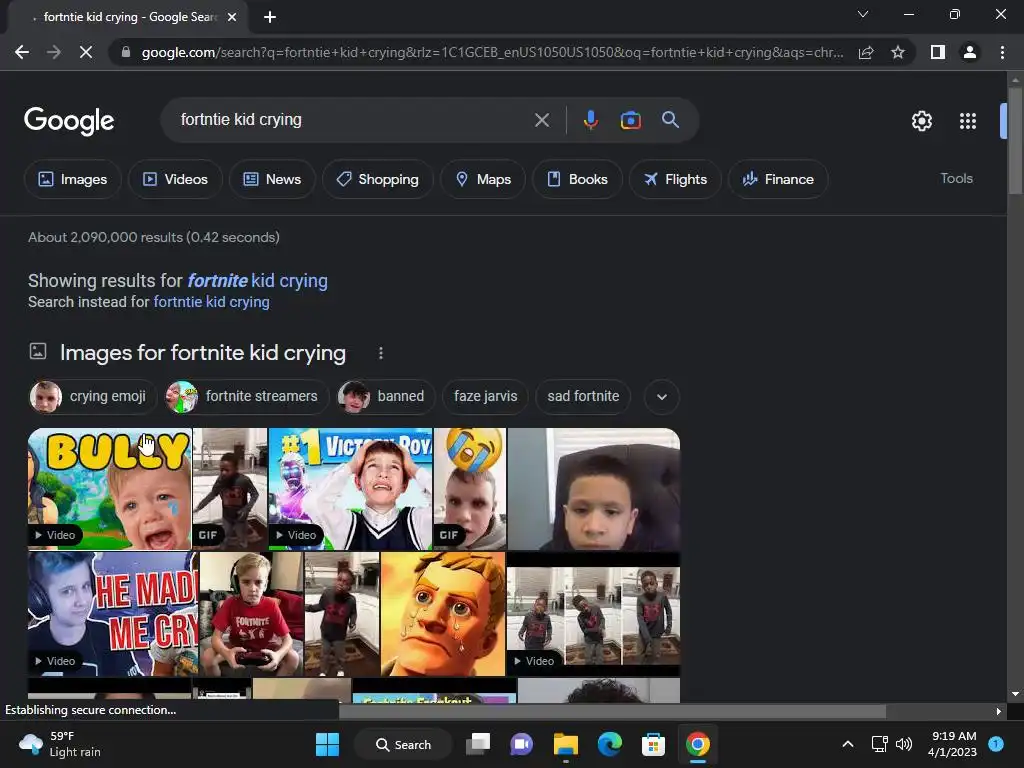Open Google apps grid
The image size is (1024, 768).
967,121
